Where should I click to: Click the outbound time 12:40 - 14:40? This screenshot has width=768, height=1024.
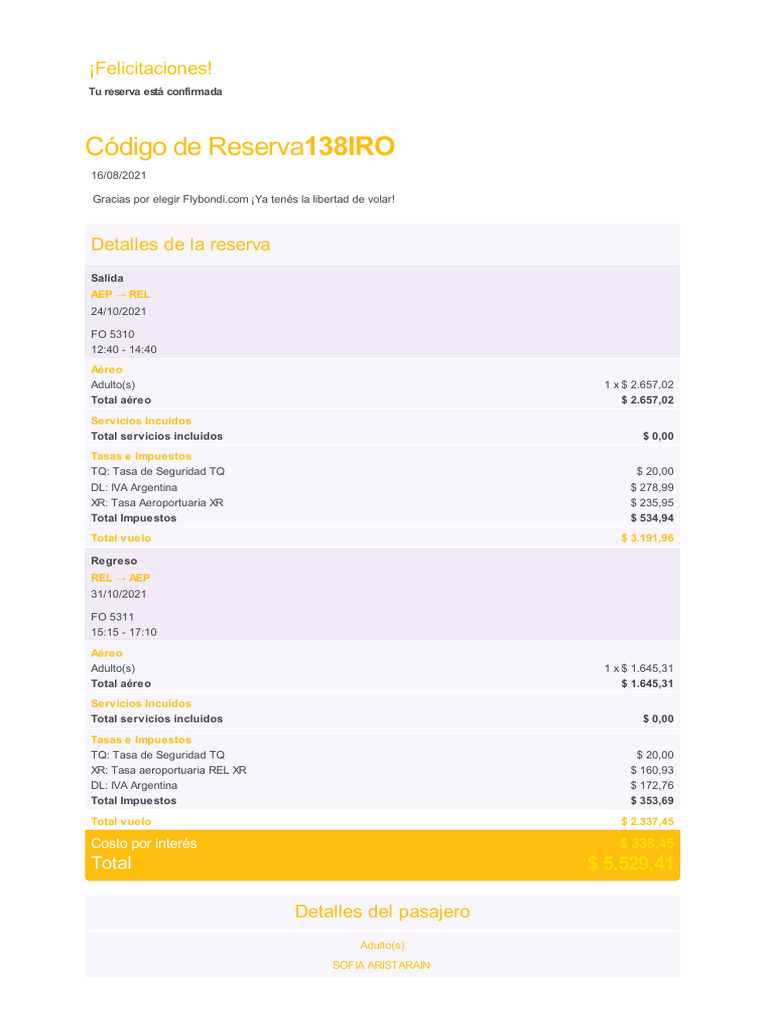(x=123, y=350)
